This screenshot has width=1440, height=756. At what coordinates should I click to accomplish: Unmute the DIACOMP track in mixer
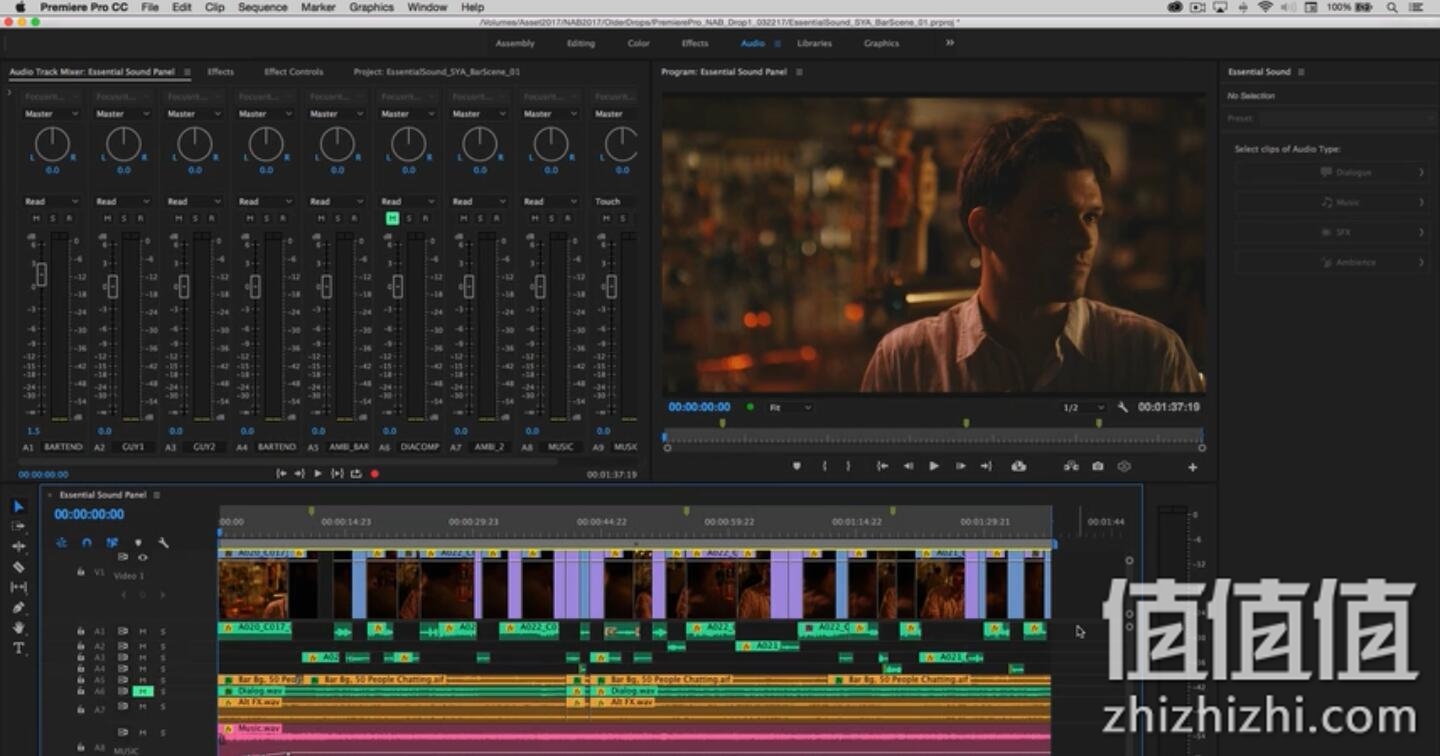point(392,218)
